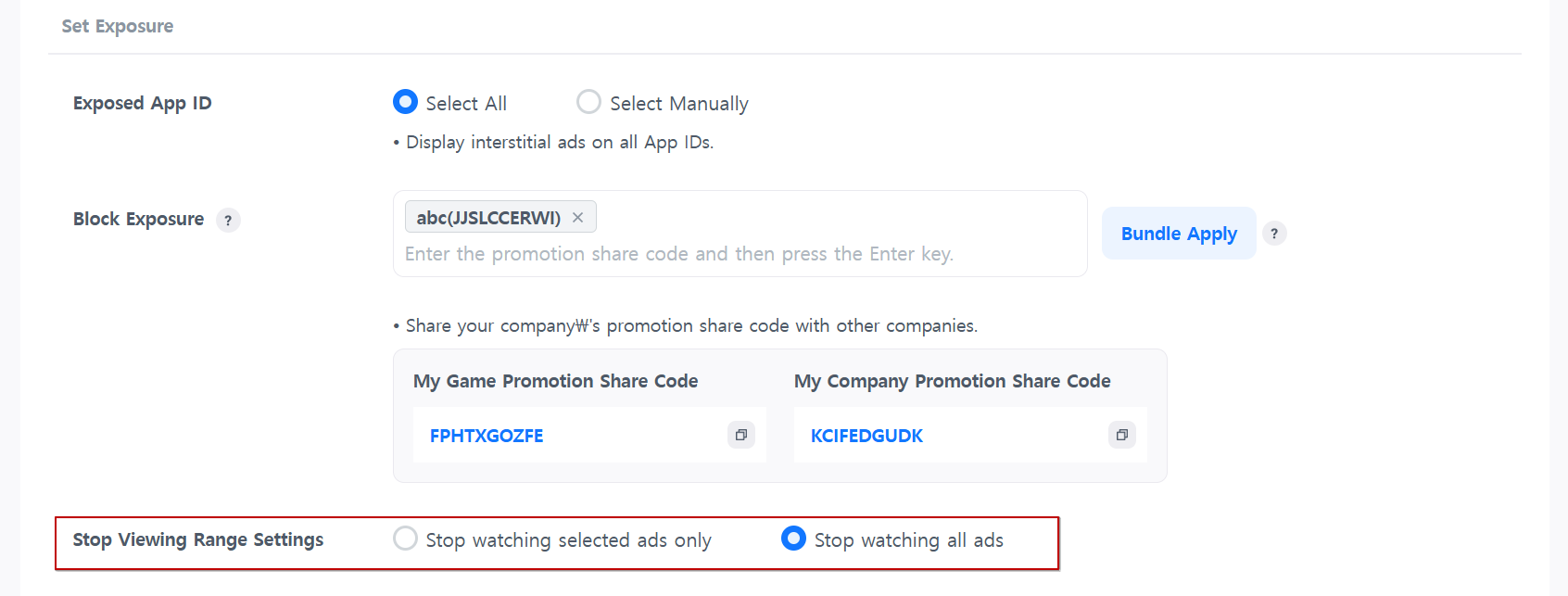Click the Block Exposure label text

click(138, 220)
